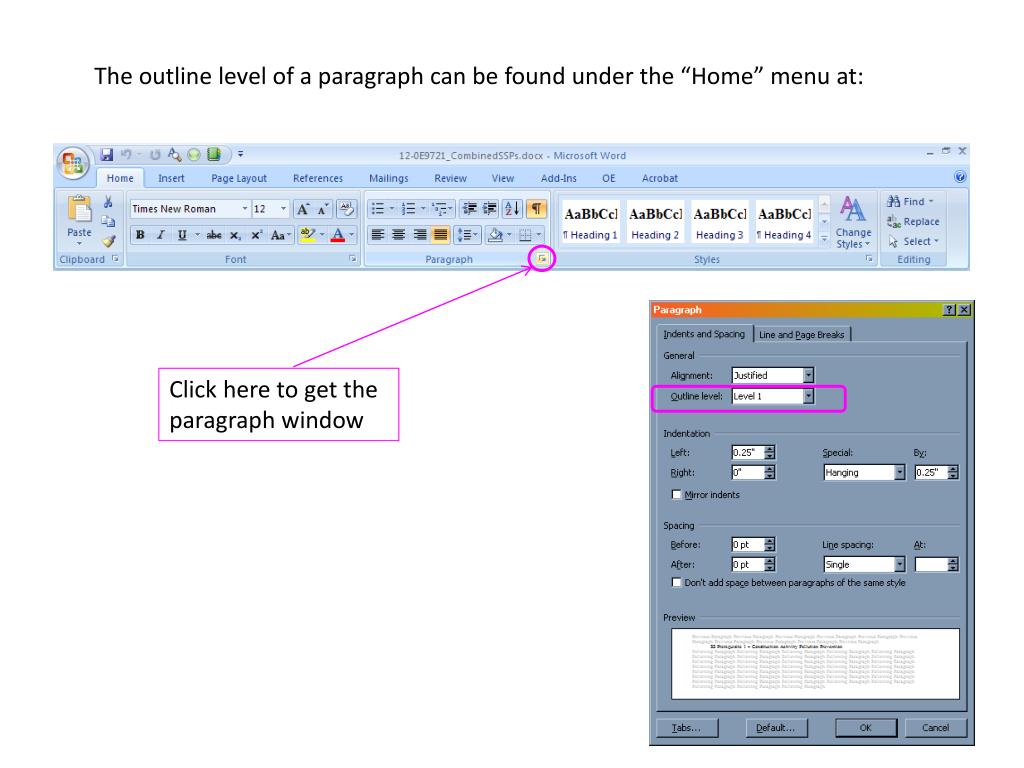1024x768 pixels.
Task: Click the Left indentation input field
Action: point(747,453)
